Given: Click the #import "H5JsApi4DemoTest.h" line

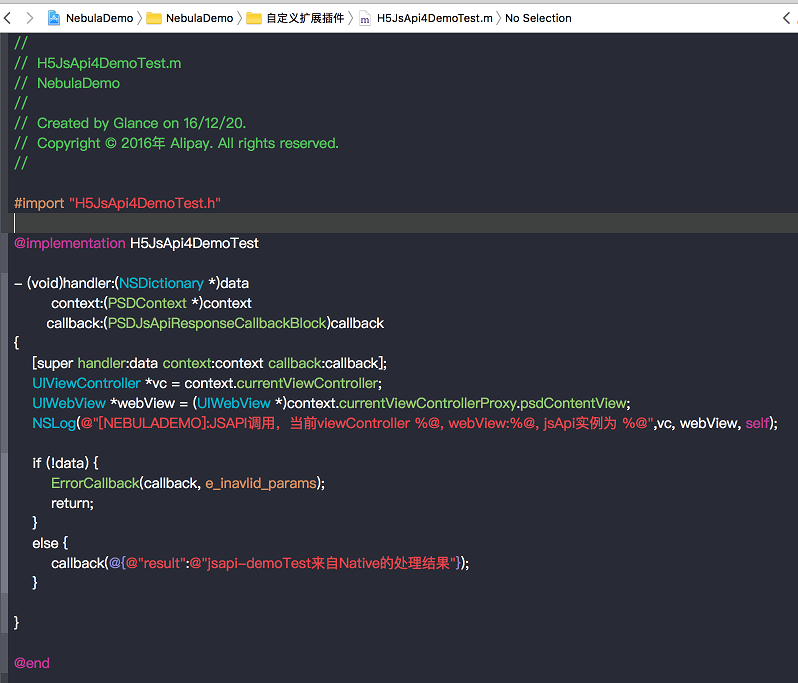Looking at the screenshot, I should pos(117,203).
